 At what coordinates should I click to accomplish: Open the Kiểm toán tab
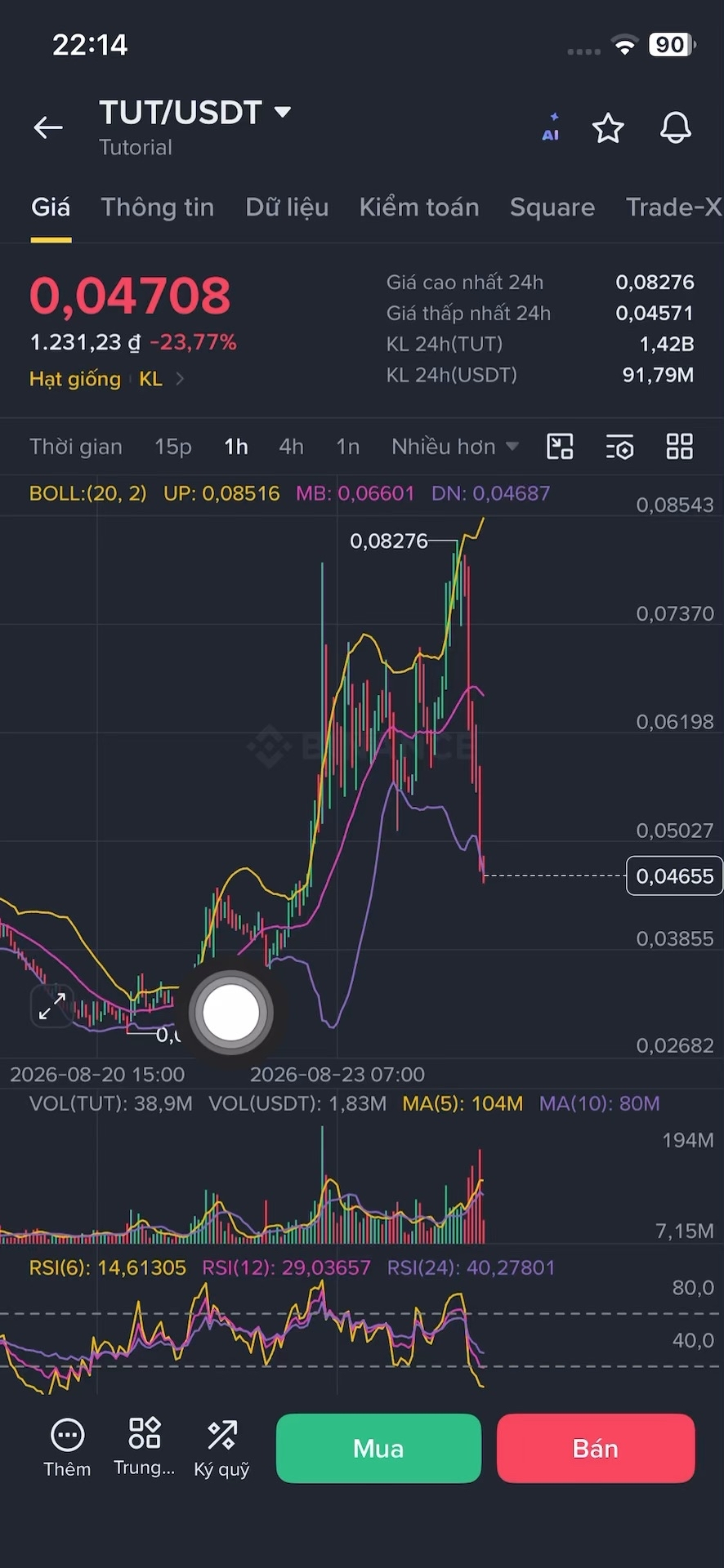(x=419, y=207)
